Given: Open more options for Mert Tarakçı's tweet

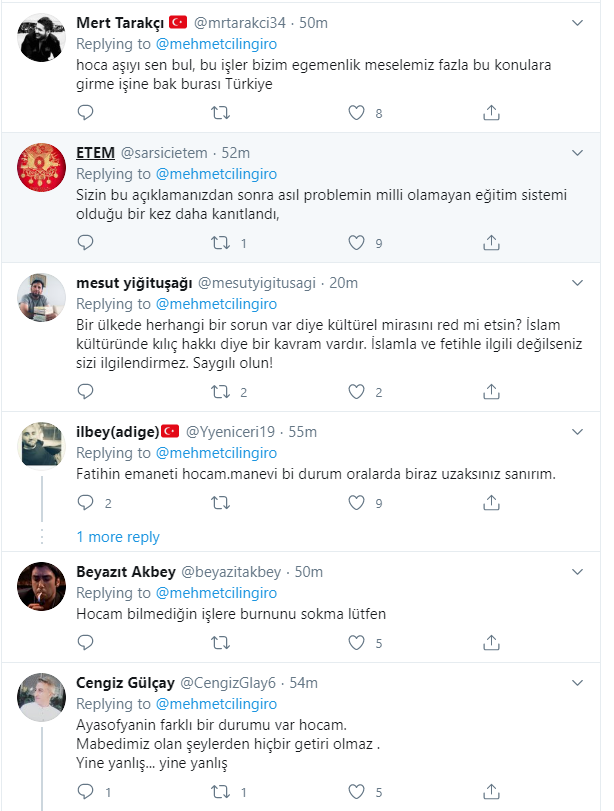Looking at the screenshot, I should point(577,22).
